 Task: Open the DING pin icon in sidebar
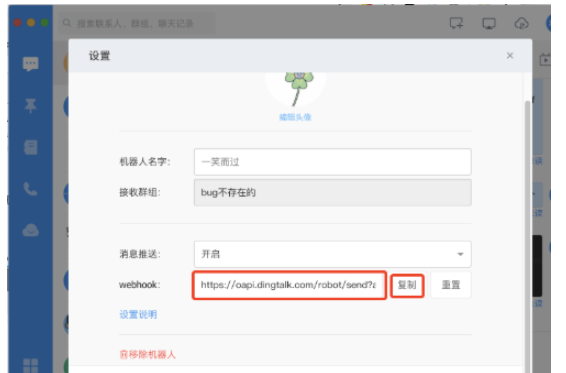coord(31,105)
